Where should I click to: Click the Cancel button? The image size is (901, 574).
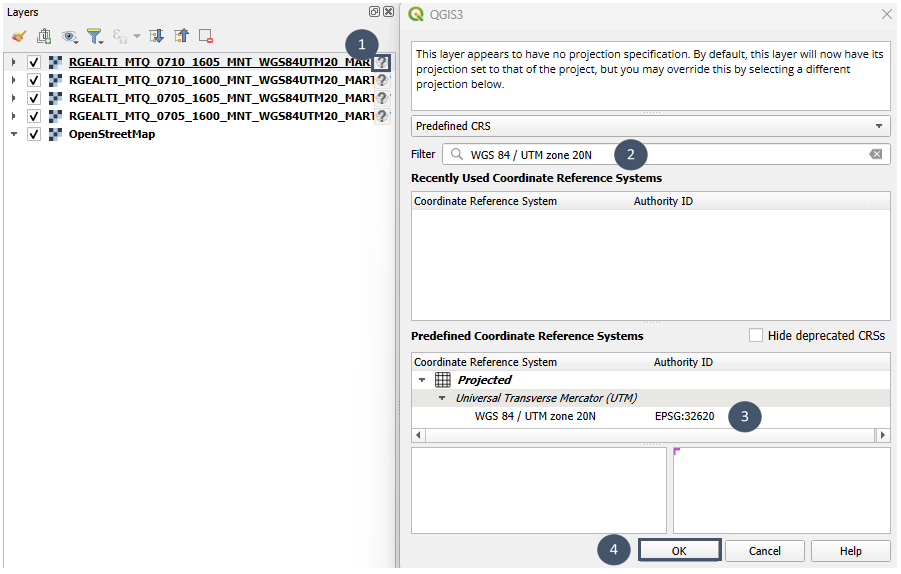coord(765,551)
